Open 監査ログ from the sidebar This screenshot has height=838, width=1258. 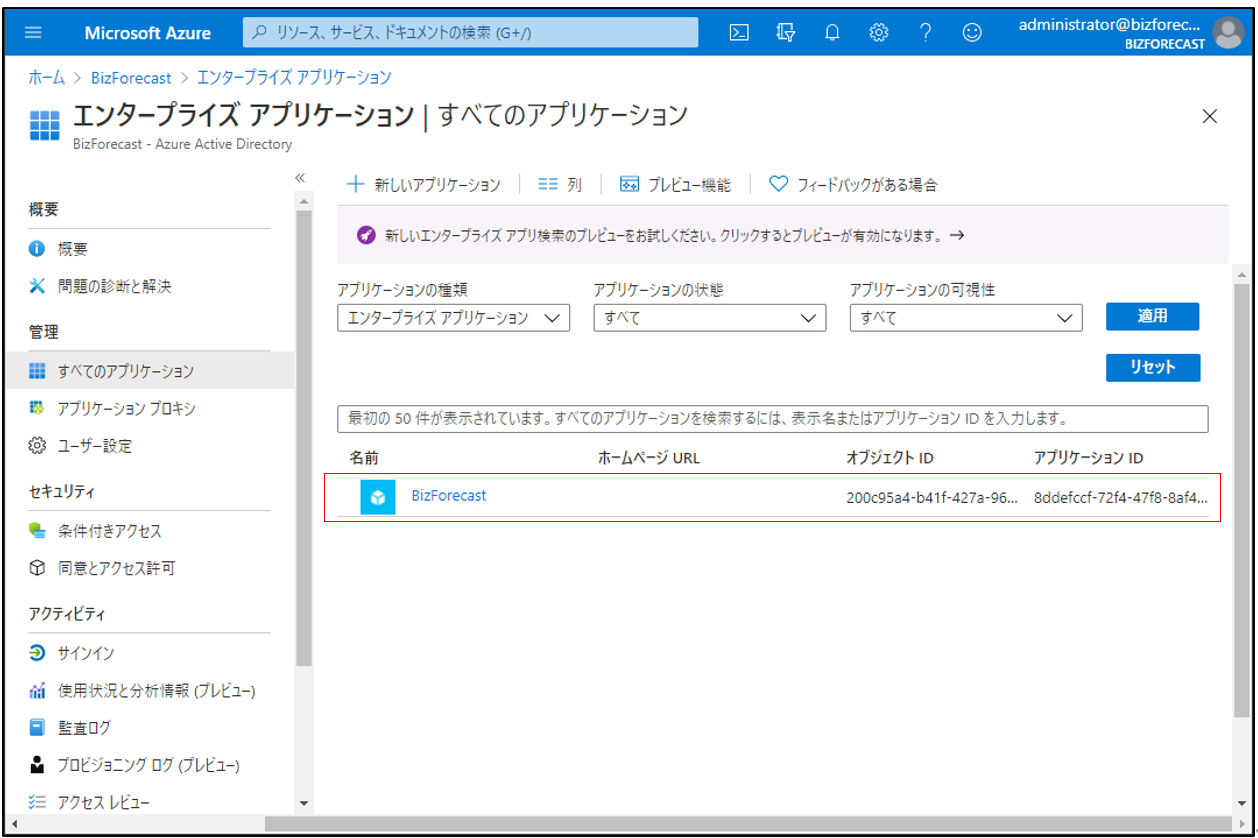[84, 728]
